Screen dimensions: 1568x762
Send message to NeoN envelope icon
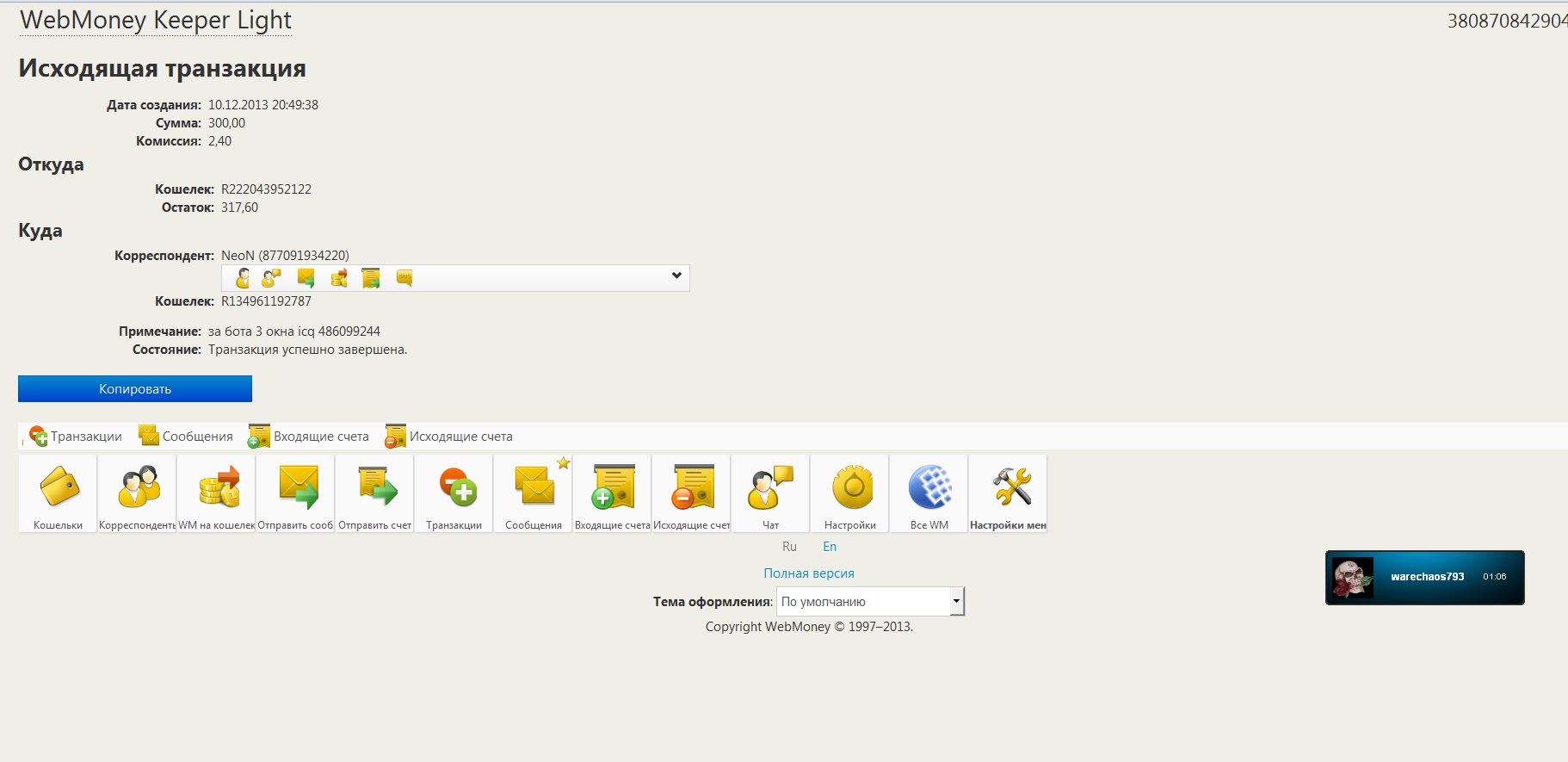[306, 278]
